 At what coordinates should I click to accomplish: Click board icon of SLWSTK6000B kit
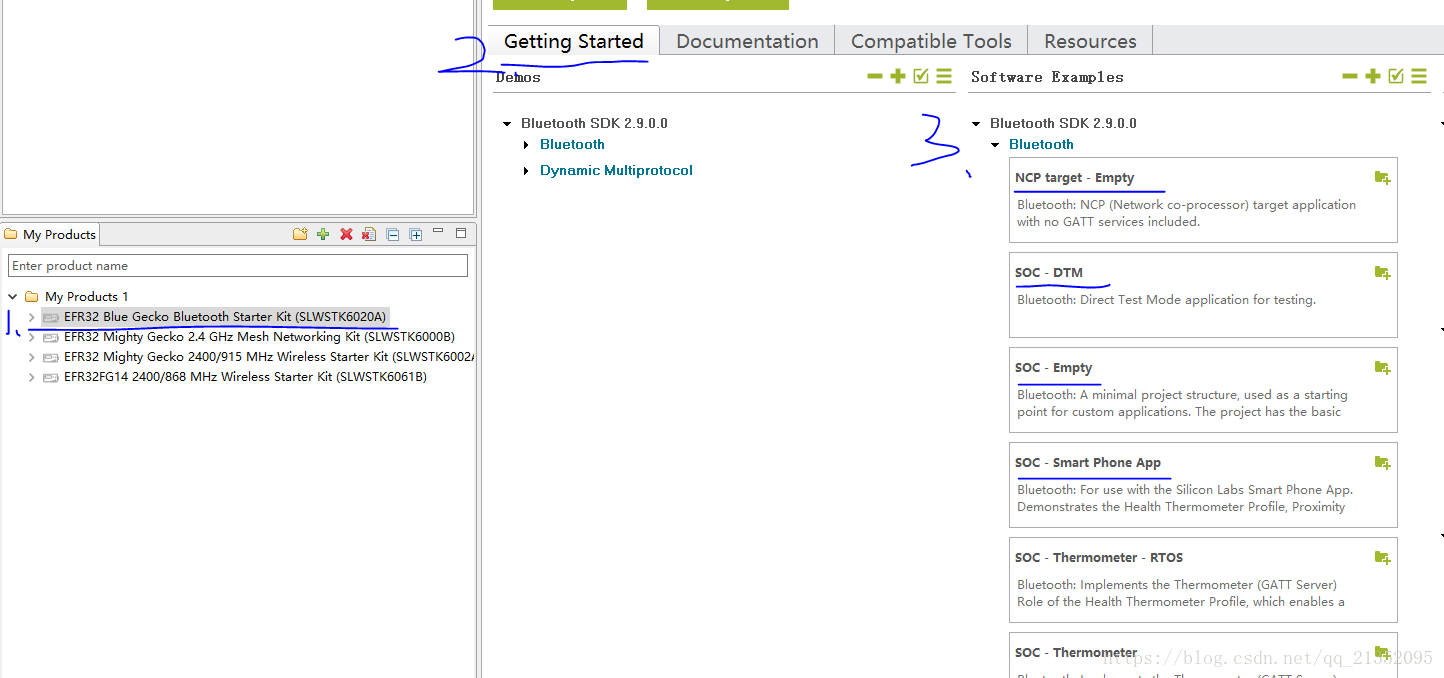[50, 337]
